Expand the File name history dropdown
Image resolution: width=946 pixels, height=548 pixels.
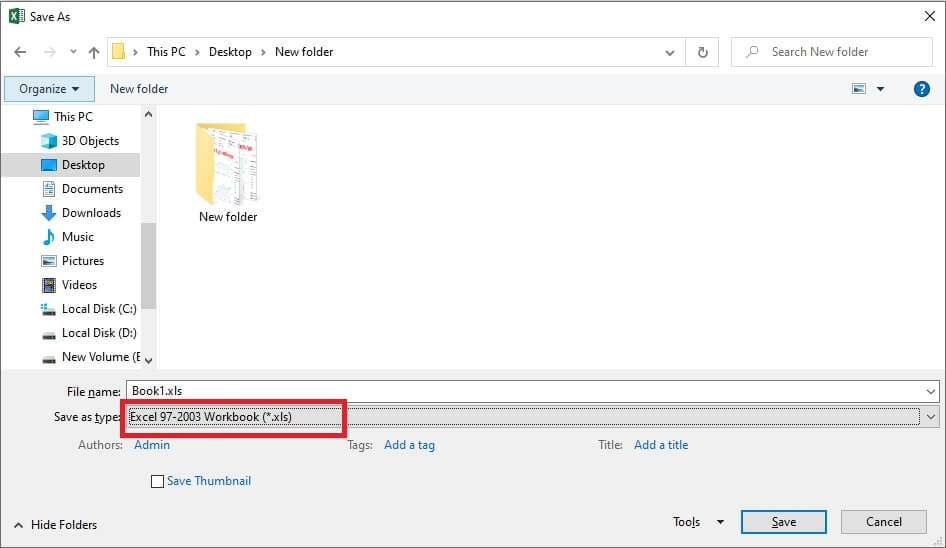(930, 392)
